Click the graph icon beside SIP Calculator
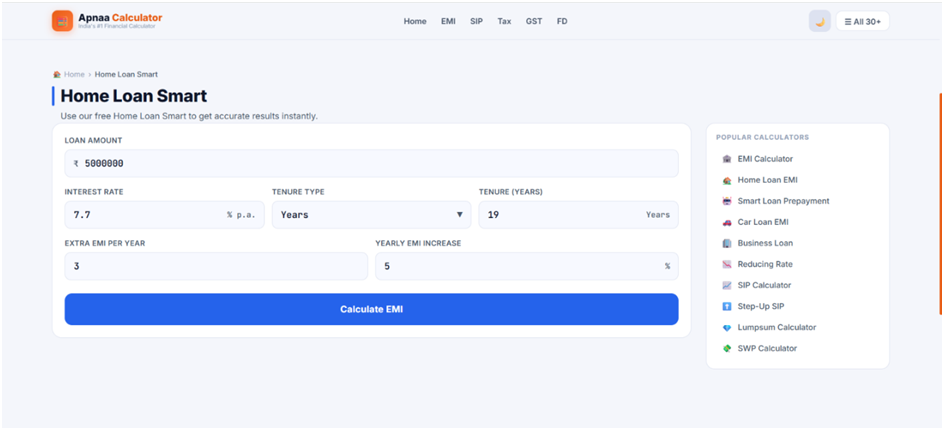The height and width of the screenshot is (430, 944). click(727, 285)
